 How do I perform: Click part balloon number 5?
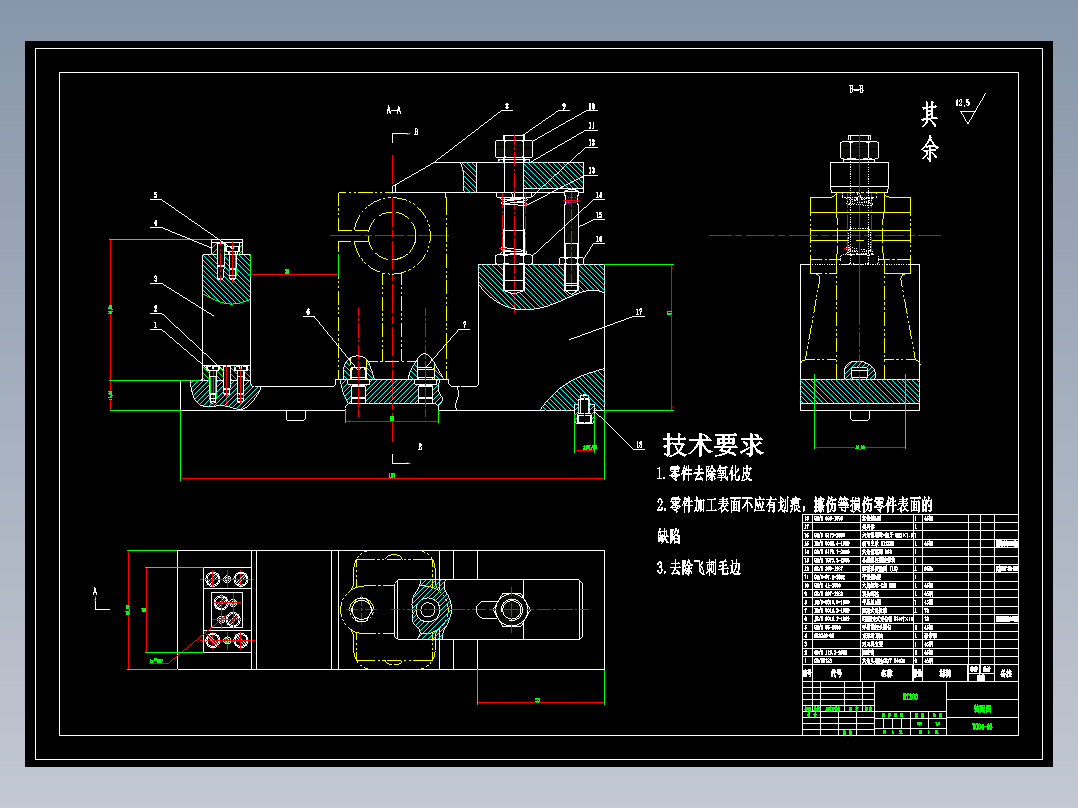[x=155, y=196]
